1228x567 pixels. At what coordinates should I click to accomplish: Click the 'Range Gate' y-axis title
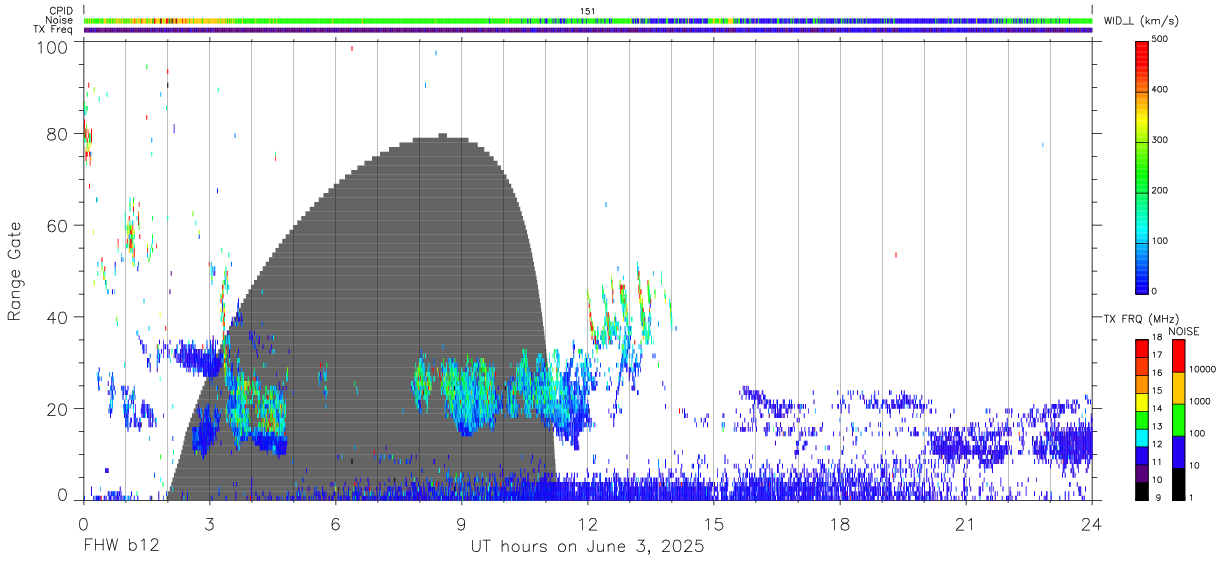(x=16, y=271)
